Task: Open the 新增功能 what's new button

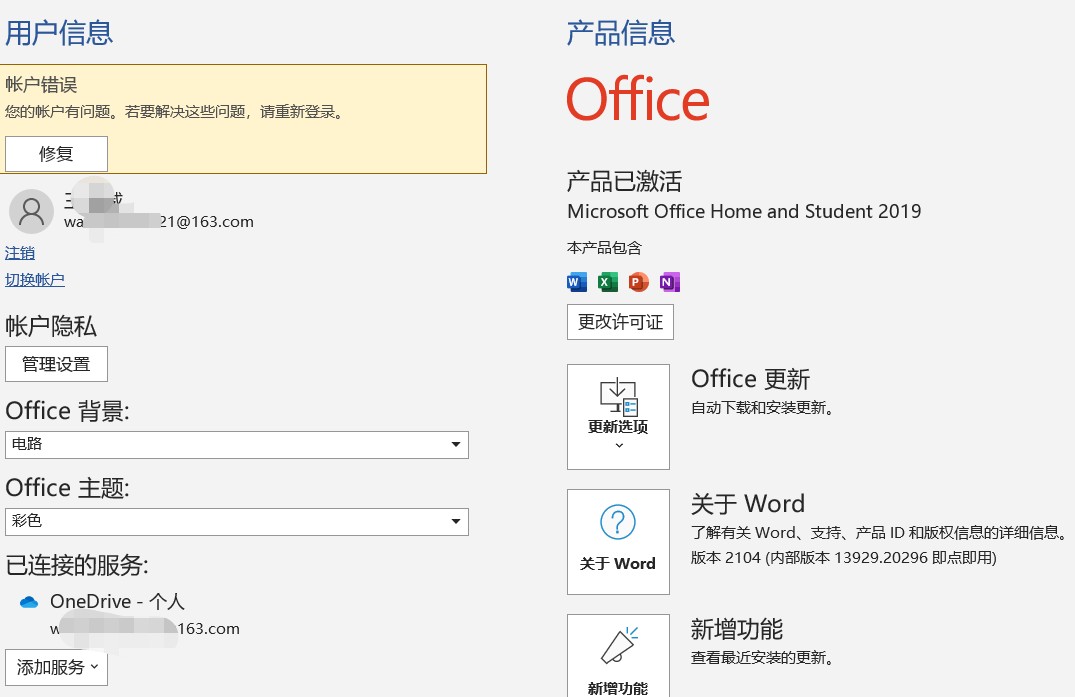Action: [618, 656]
